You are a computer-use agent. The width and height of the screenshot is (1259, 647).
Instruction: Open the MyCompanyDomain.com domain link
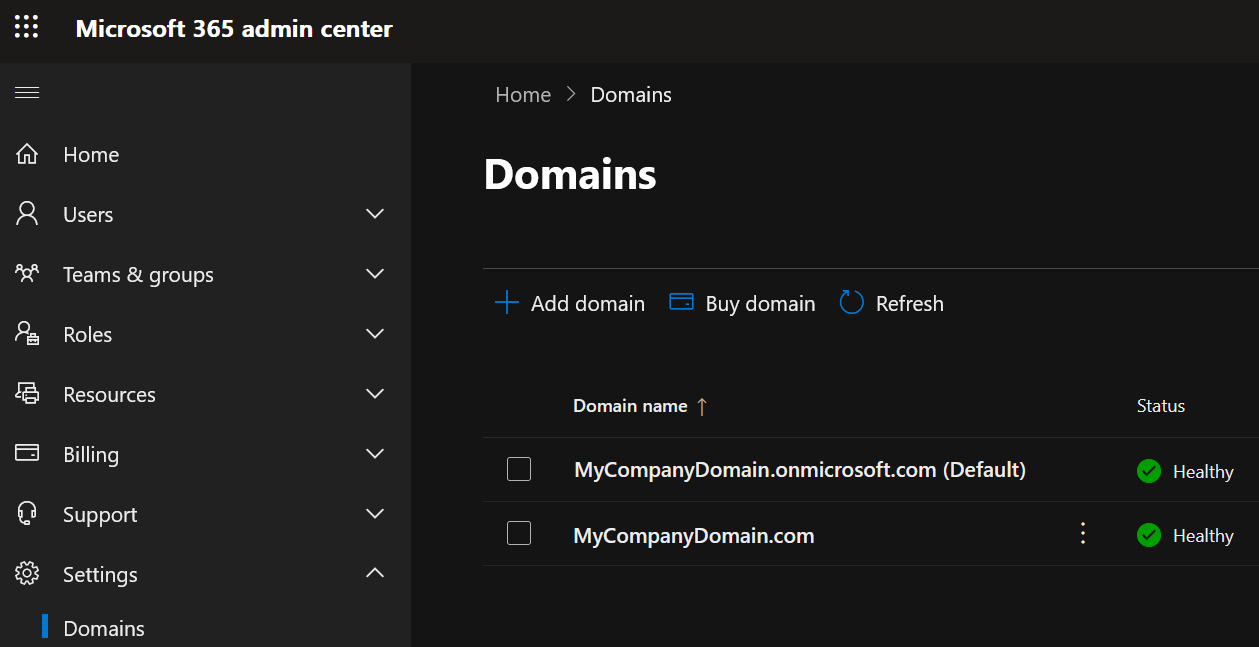click(x=694, y=536)
